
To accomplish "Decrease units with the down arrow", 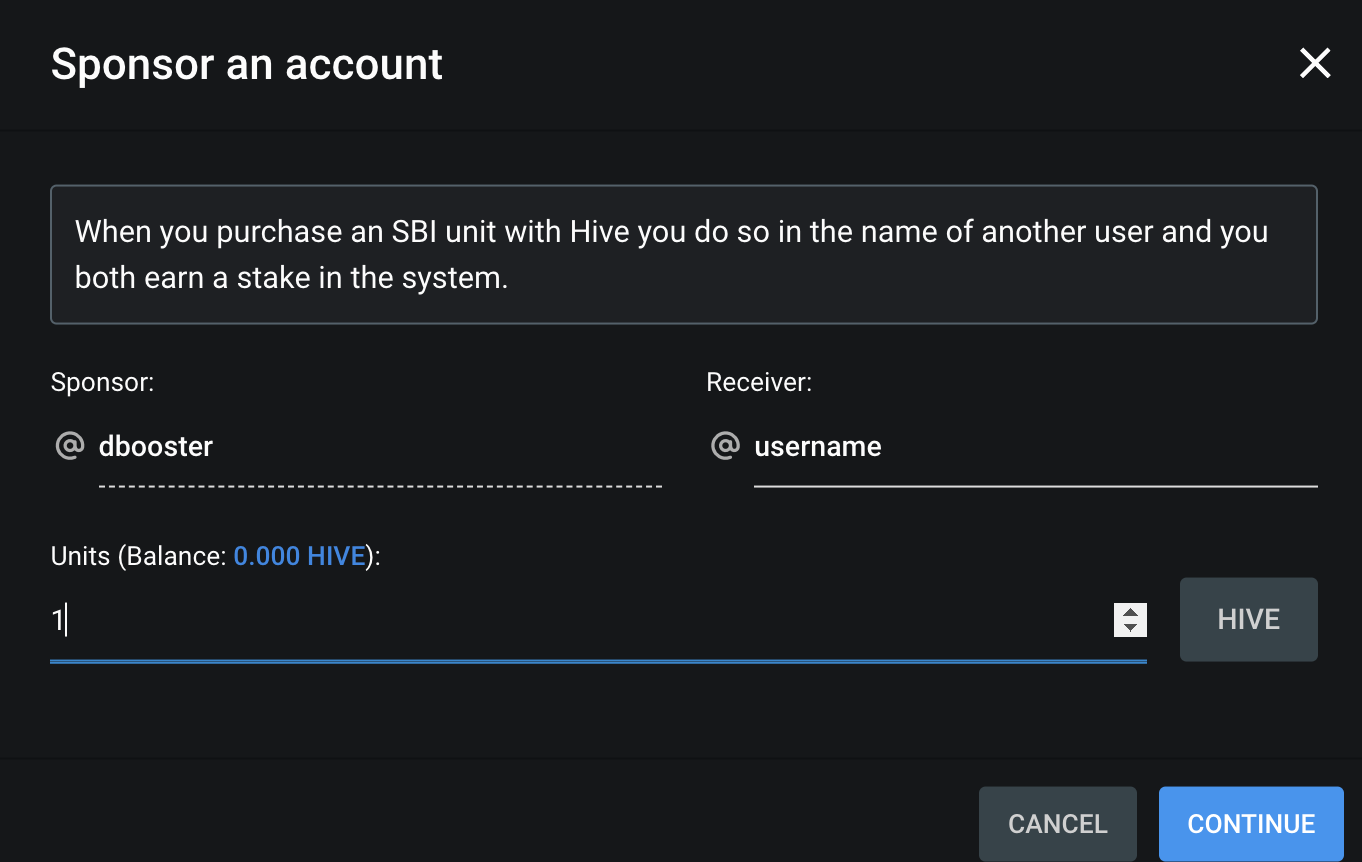I will coord(1130,628).
